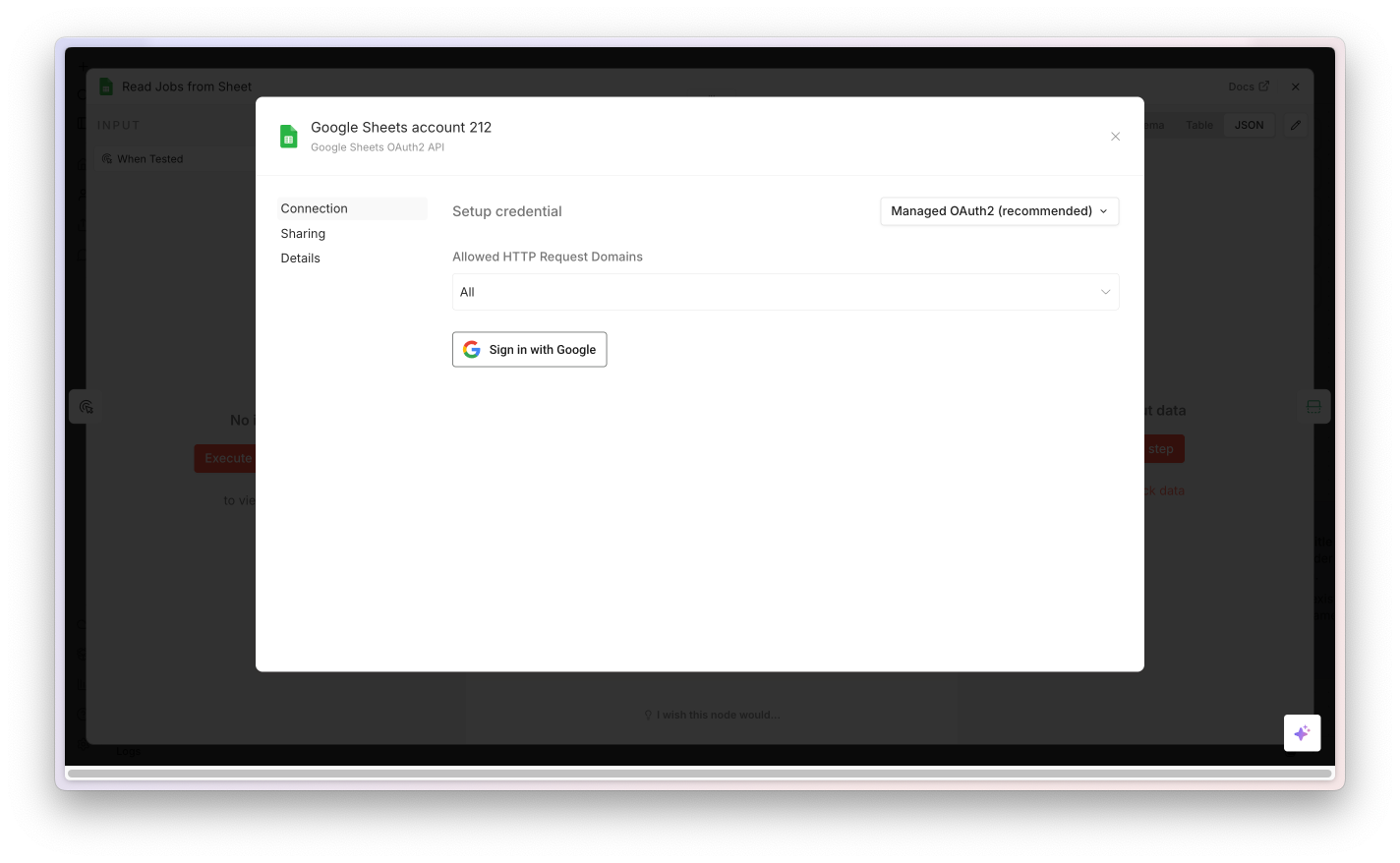
Task: Click the Sign in with Google button
Action: (529, 349)
